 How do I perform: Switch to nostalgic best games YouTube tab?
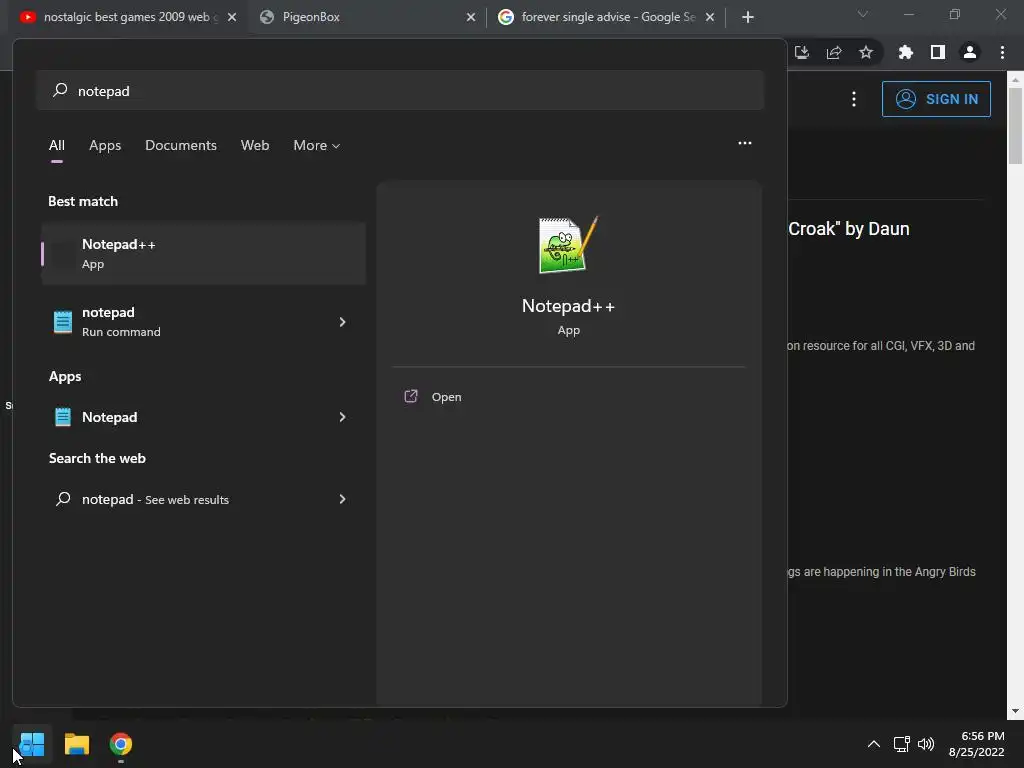(x=127, y=17)
